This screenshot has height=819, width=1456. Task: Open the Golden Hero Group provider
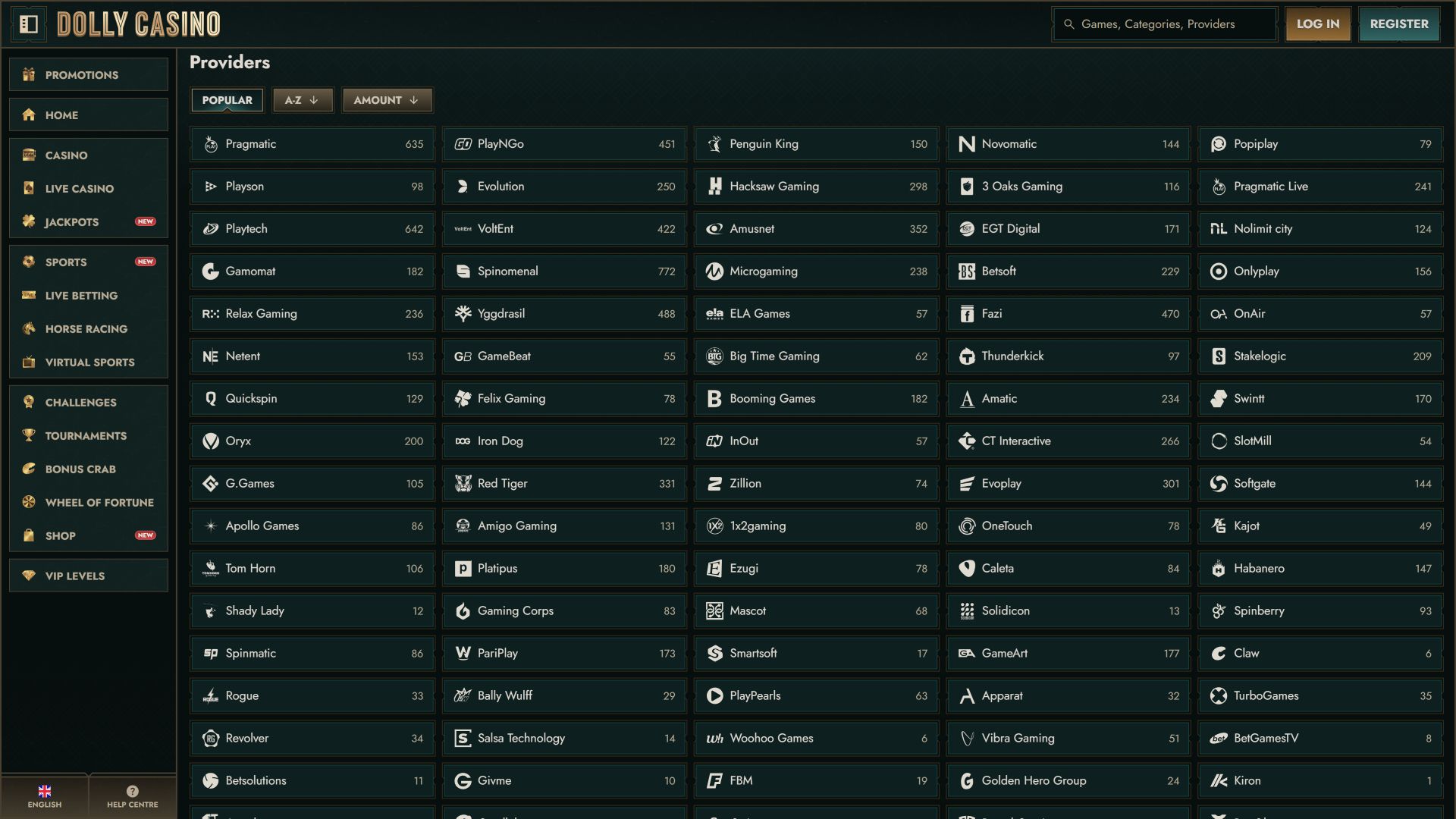(1068, 781)
